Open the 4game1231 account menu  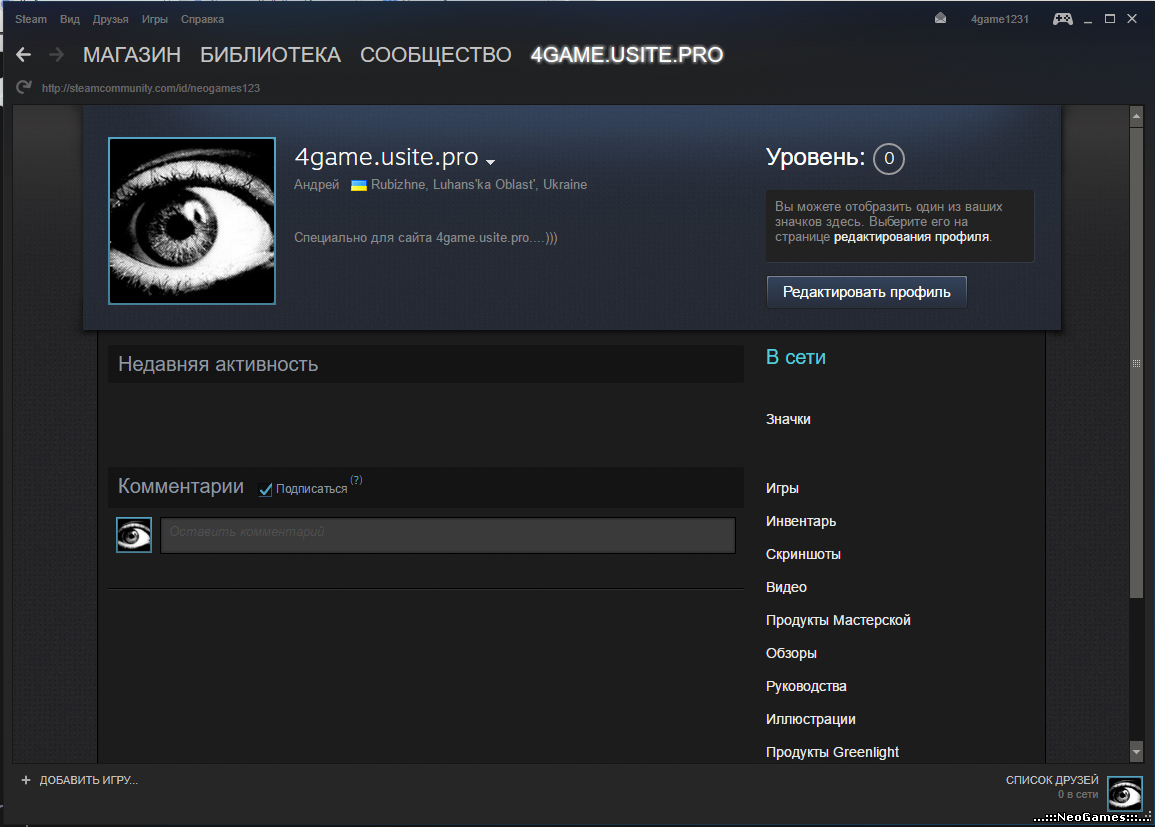pos(1000,19)
